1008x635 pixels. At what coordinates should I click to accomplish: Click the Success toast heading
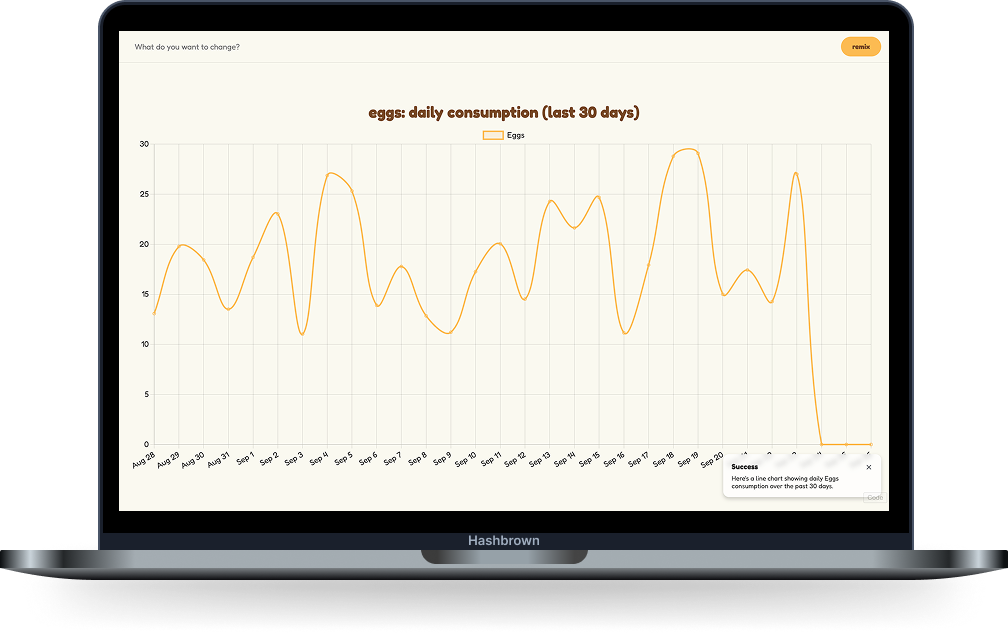click(x=745, y=466)
